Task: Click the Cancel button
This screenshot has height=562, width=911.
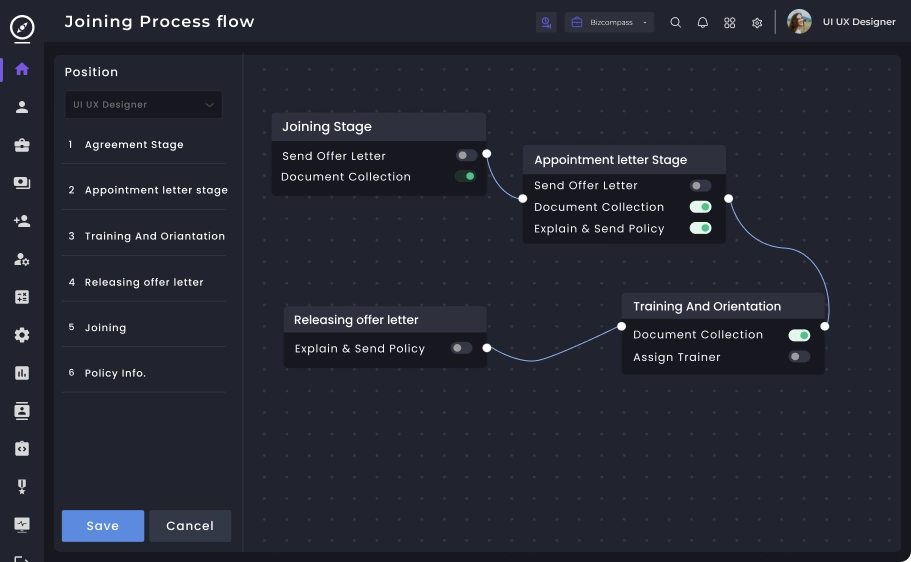Action: [x=190, y=526]
